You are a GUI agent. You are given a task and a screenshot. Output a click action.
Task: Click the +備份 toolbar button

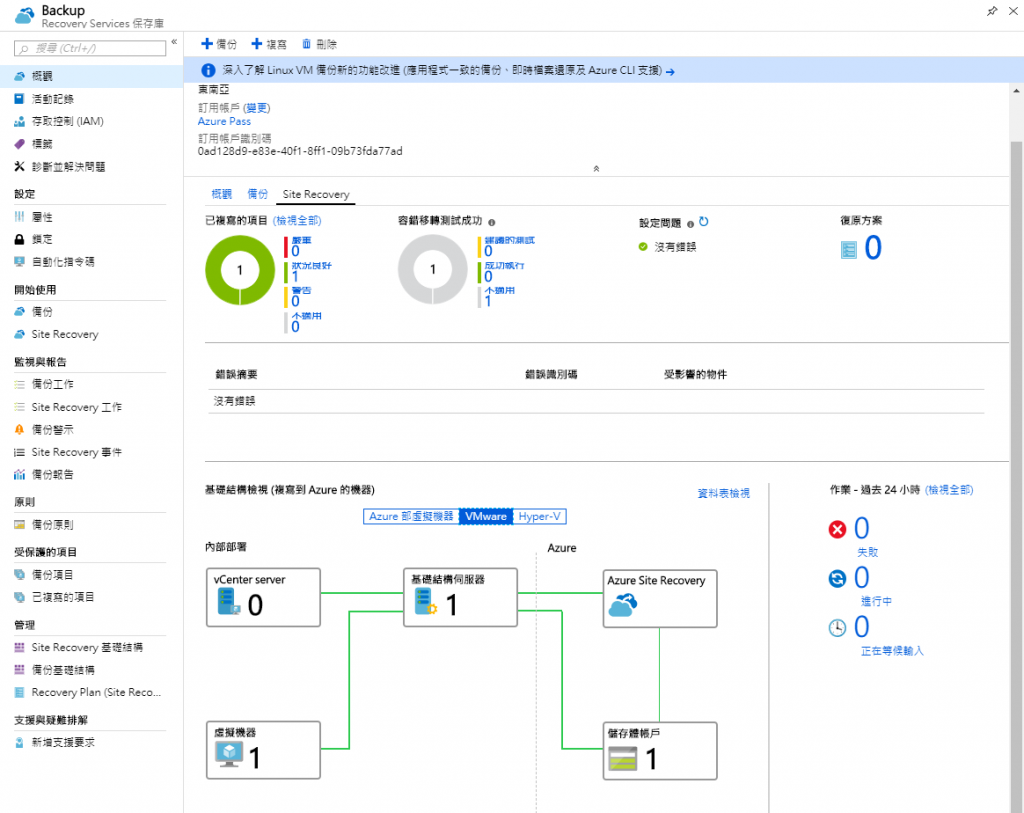click(219, 44)
